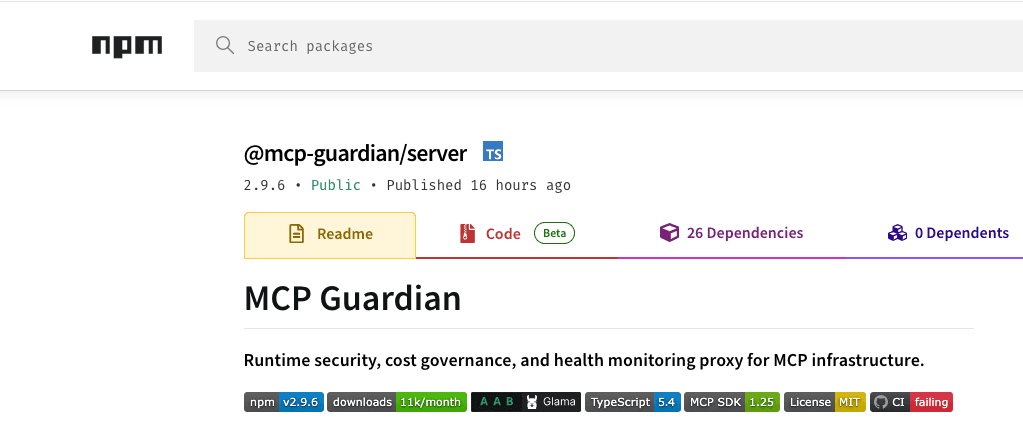Click the npm v2.9.6 badge

(x=284, y=402)
